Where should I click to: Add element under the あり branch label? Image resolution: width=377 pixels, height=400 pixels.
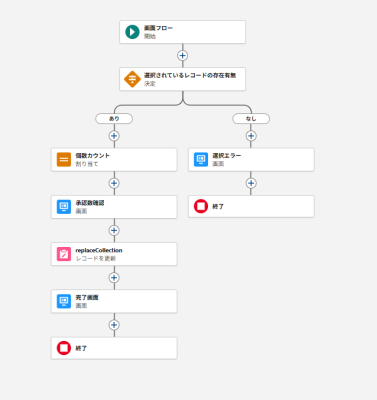point(114,136)
